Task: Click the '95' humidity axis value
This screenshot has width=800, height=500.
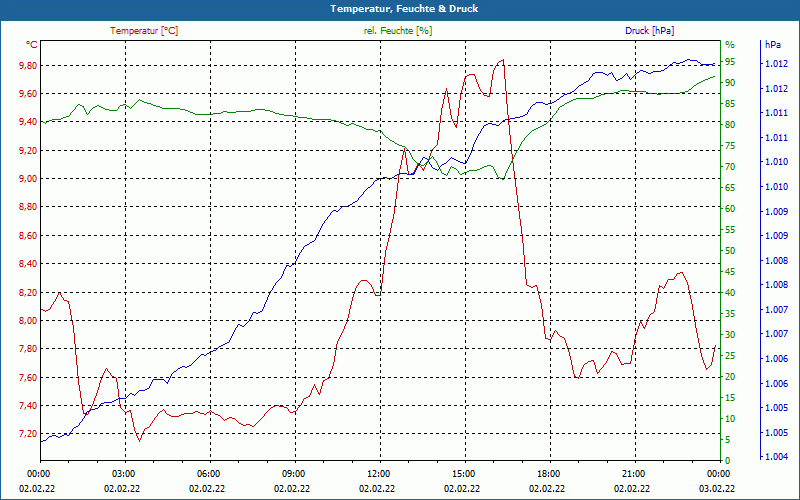Action: [x=730, y=62]
